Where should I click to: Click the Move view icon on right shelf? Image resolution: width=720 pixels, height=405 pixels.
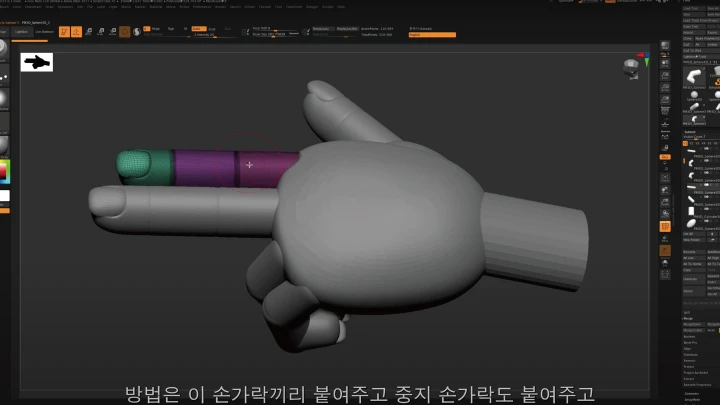point(665,190)
